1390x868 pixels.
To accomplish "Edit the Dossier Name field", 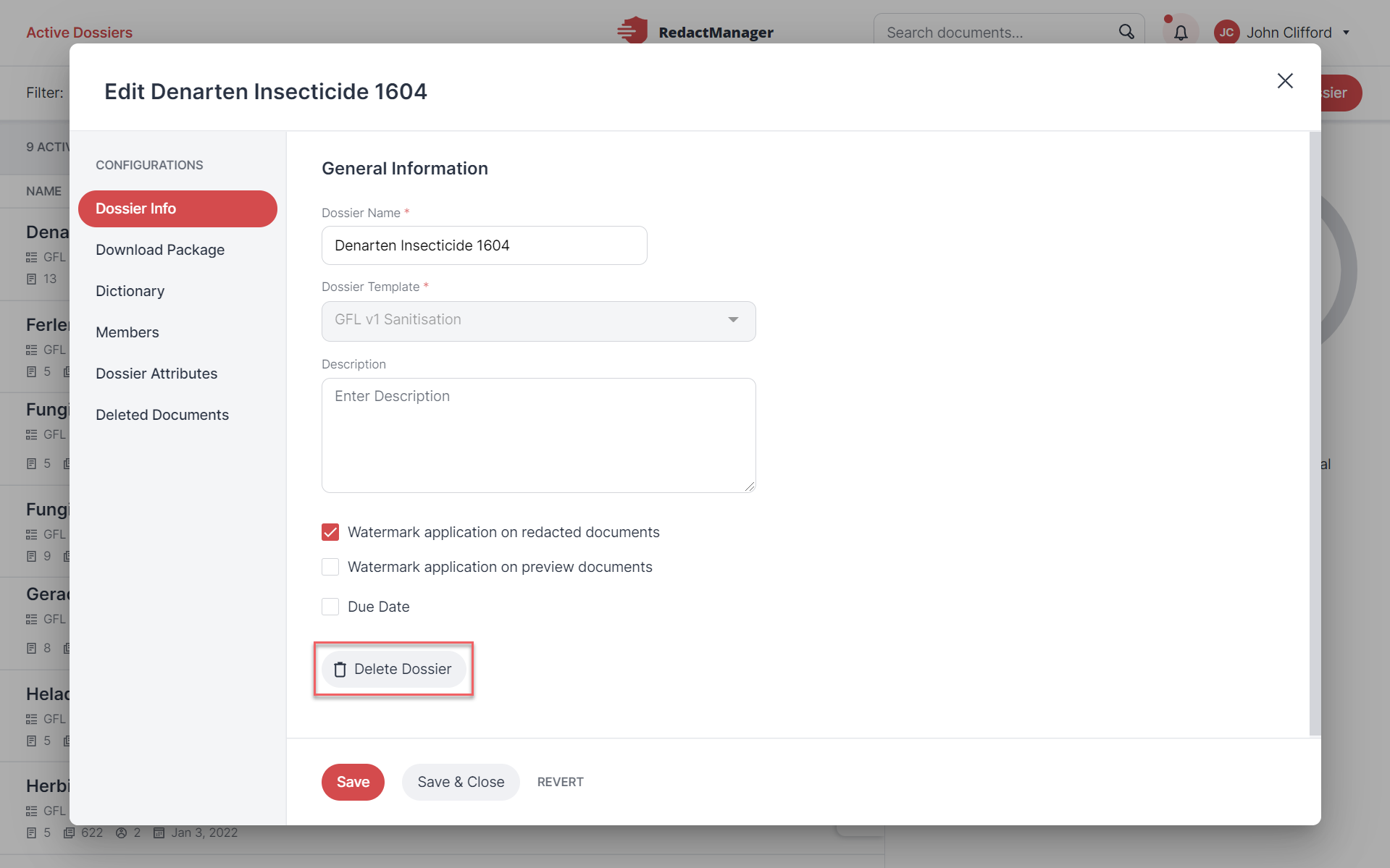I will click(484, 245).
